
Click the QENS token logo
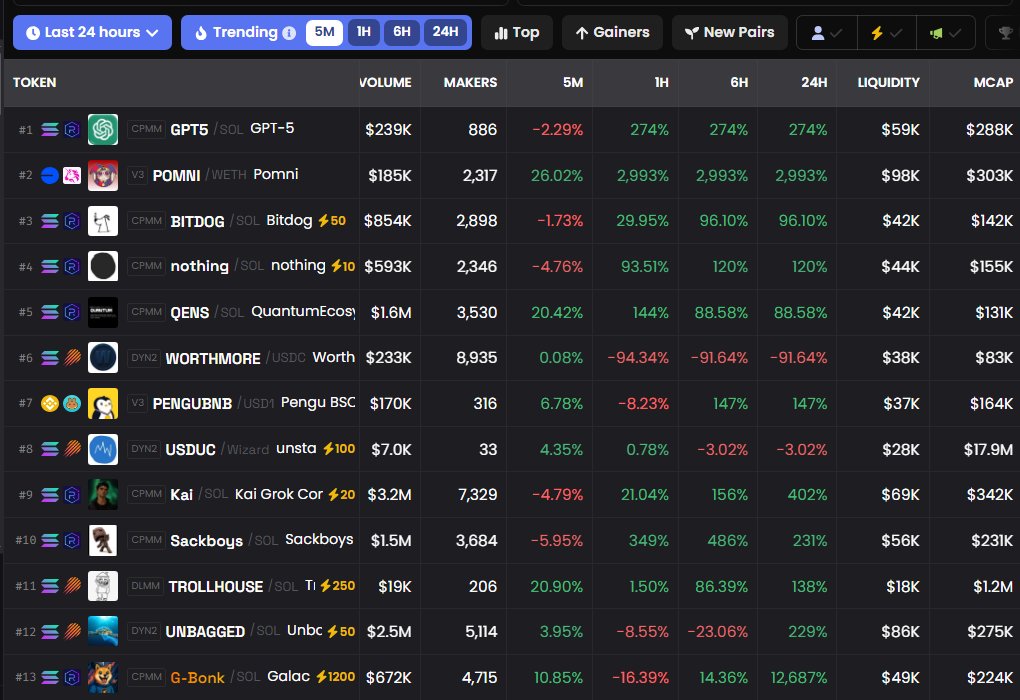coord(103,312)
